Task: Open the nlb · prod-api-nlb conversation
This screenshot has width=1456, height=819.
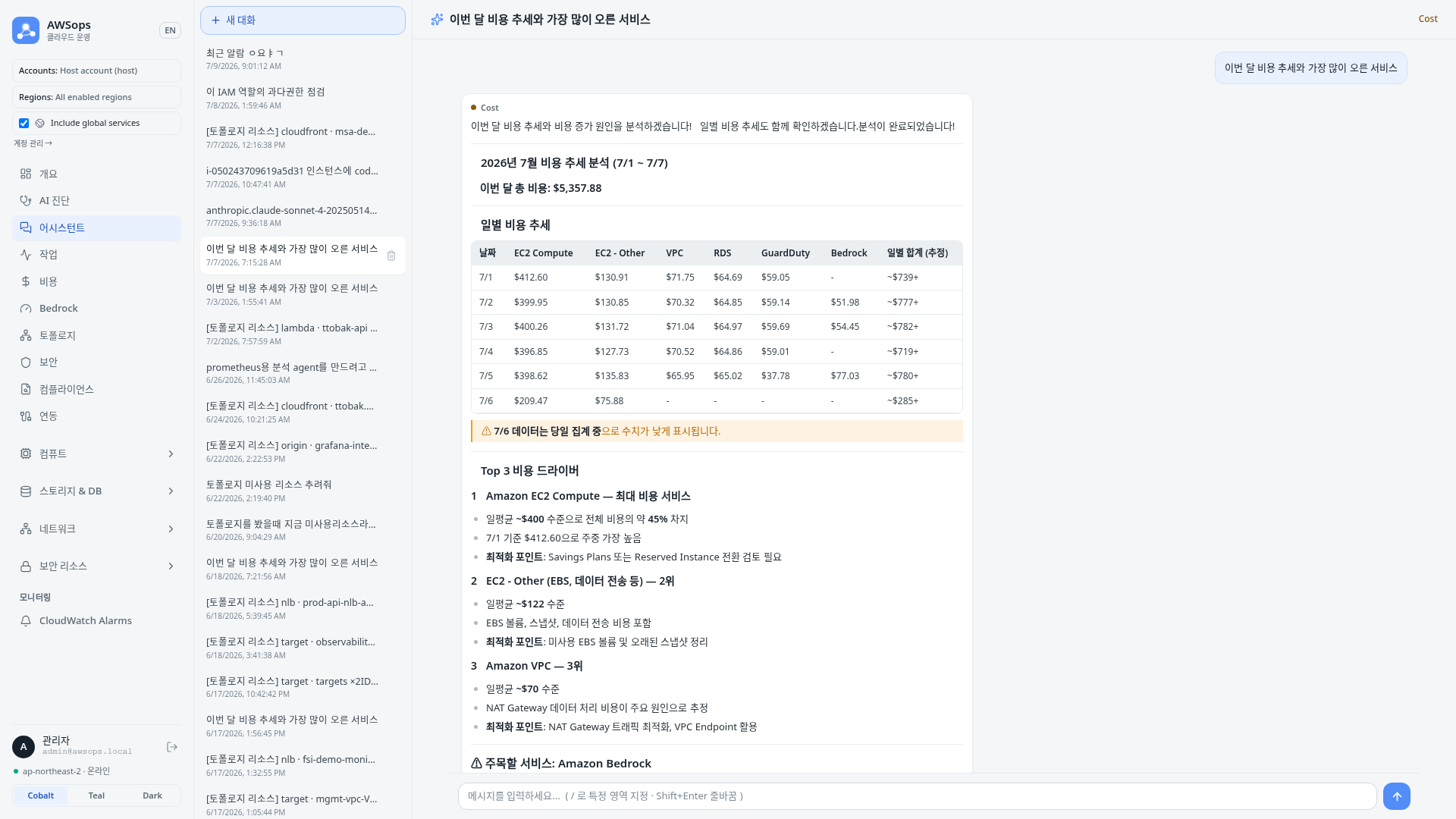Action: pos(303,608)
